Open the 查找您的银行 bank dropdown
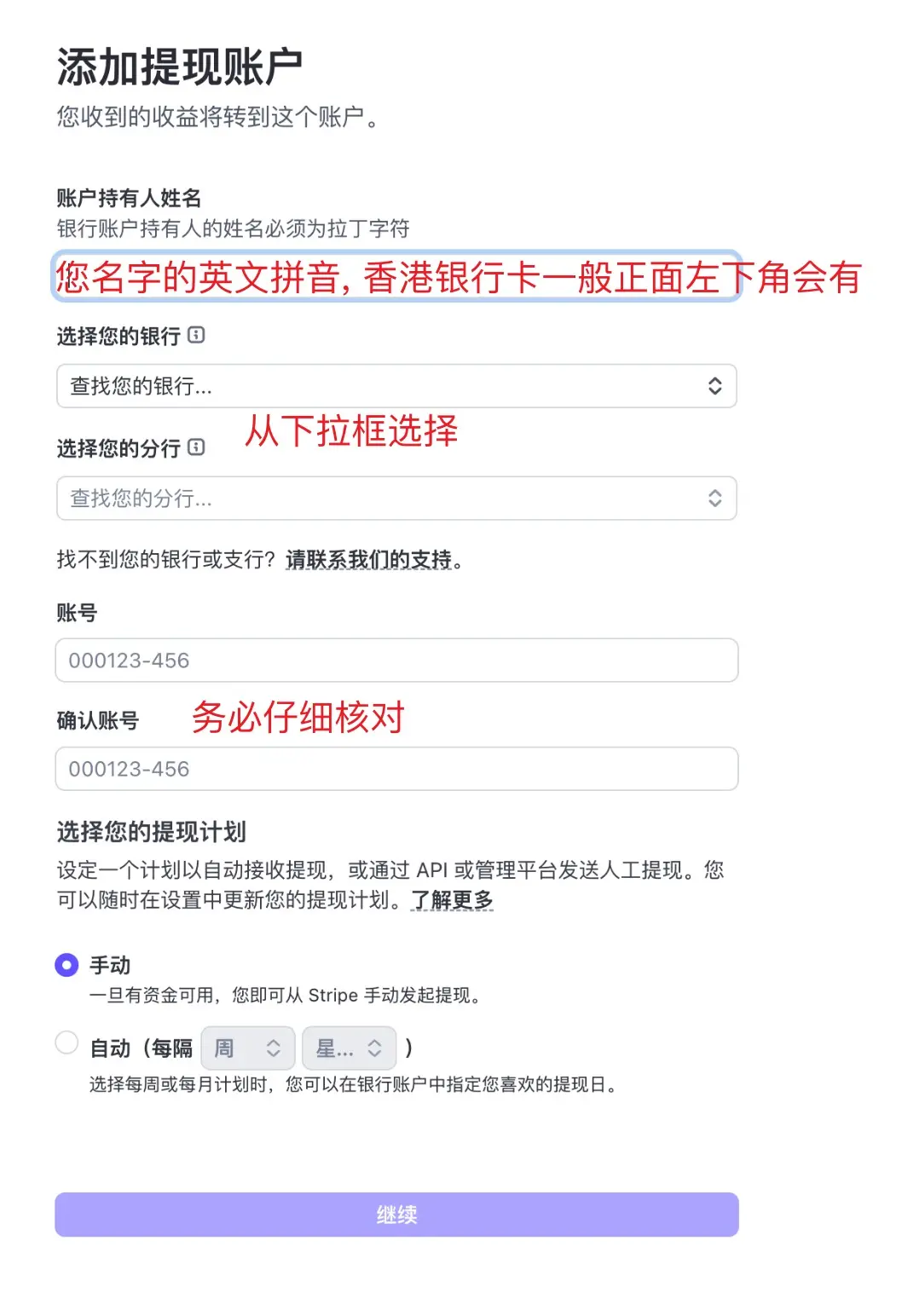This screenshot has height=1316, width=919. coord(384,386)
